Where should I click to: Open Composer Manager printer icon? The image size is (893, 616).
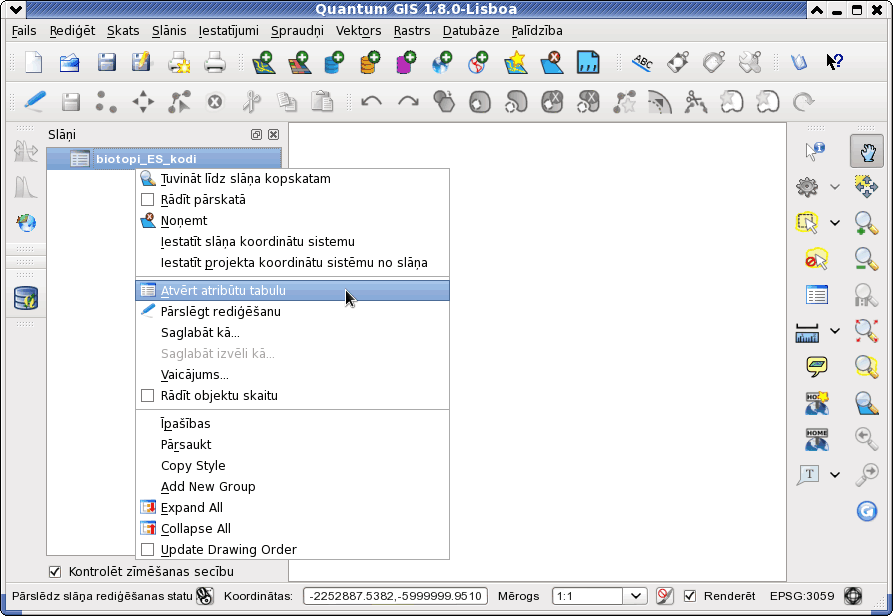click(x=215, y=62)
